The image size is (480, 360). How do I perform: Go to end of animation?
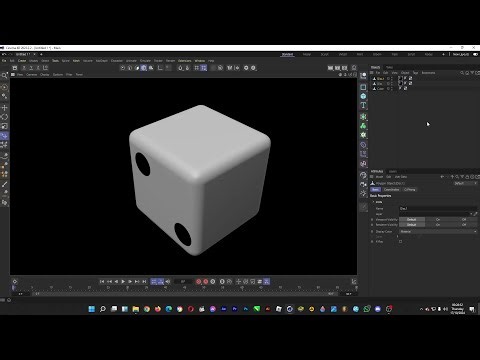point(144,282)
